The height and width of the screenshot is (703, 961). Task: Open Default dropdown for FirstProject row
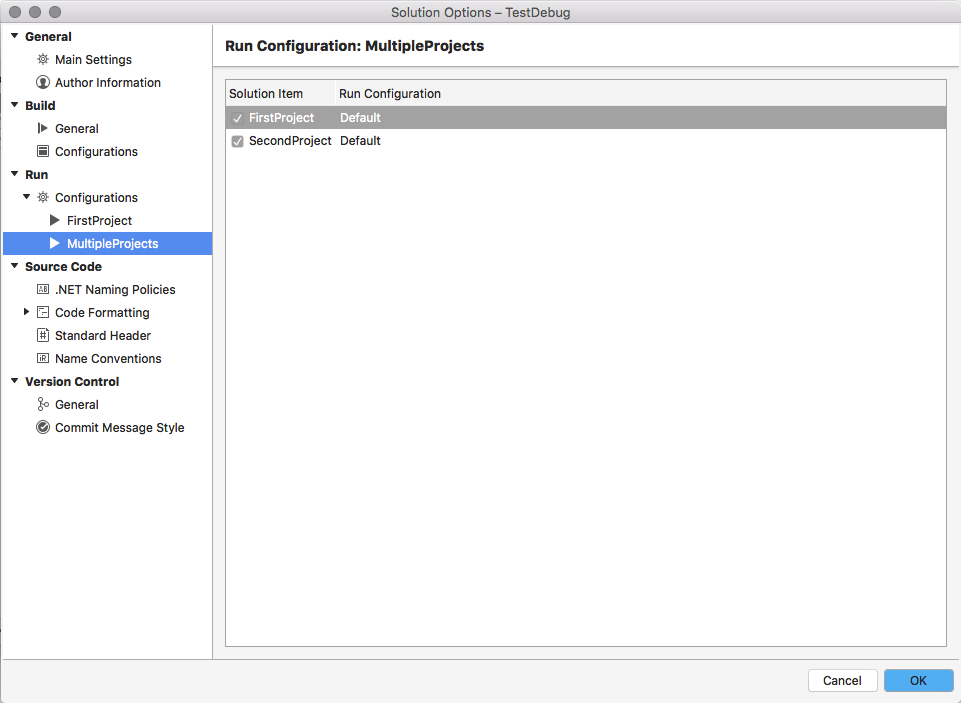(360, 118)
